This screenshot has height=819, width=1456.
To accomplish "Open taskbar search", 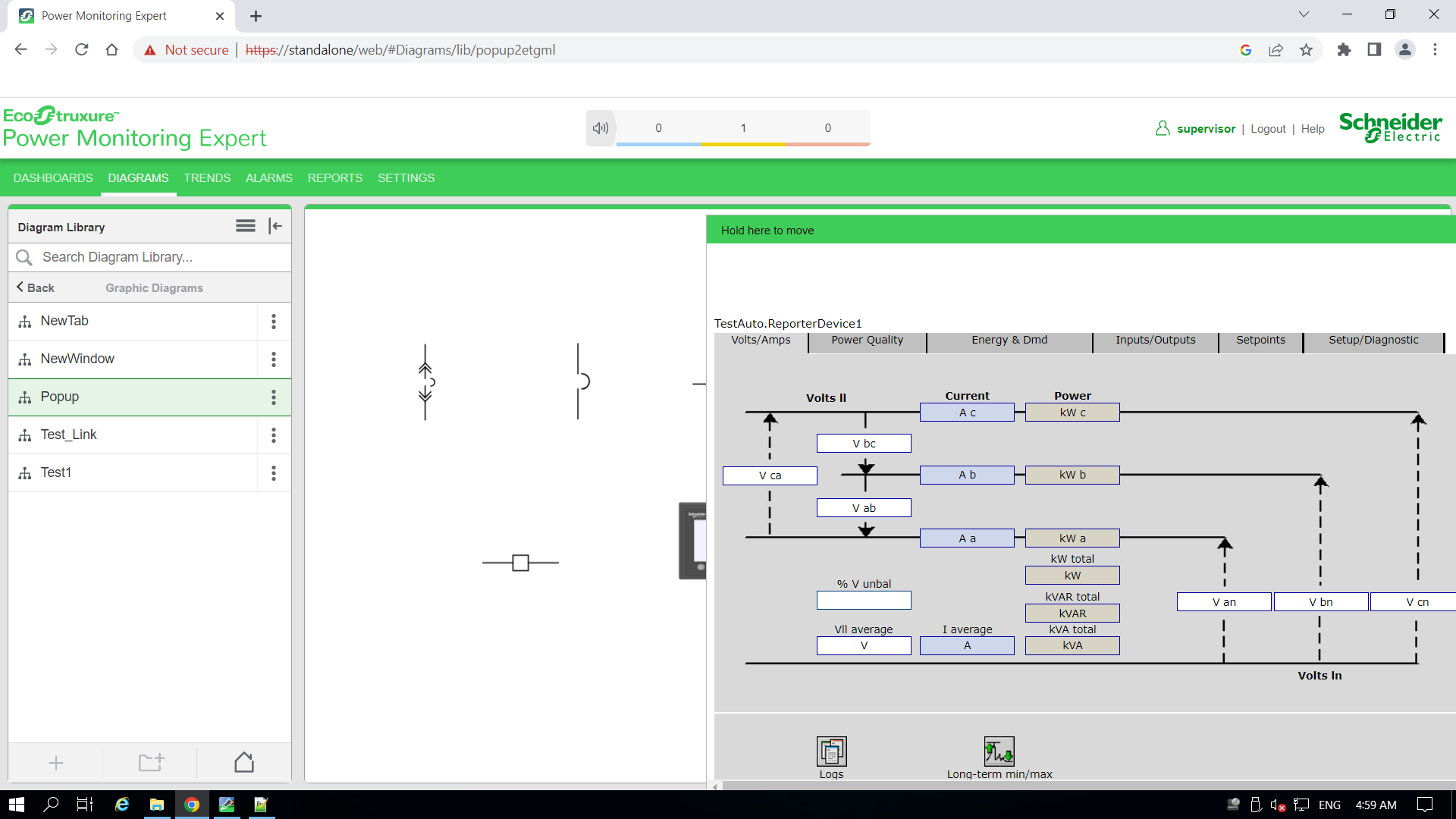I will (x=51, y=805).
